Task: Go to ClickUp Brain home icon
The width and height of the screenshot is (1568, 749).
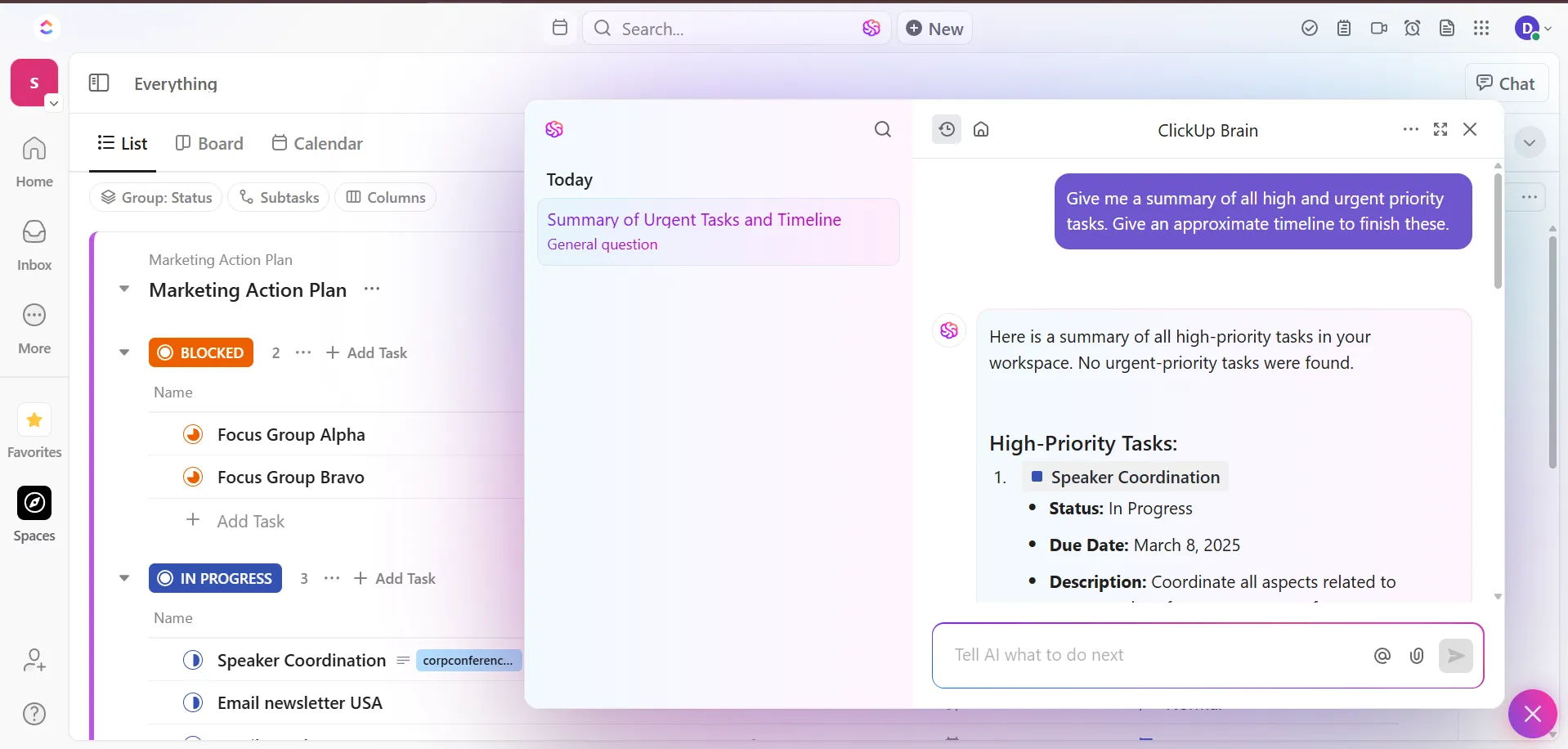Action: [x=981, y=129]
